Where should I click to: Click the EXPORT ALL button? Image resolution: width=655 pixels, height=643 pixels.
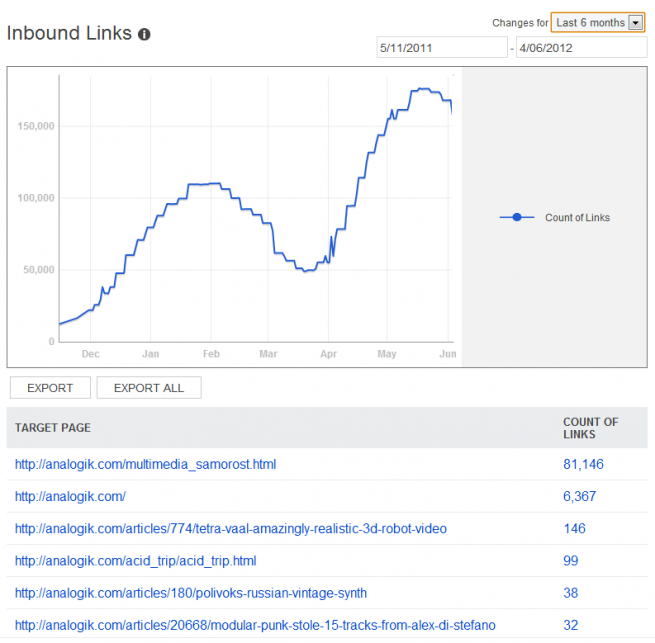149,388
